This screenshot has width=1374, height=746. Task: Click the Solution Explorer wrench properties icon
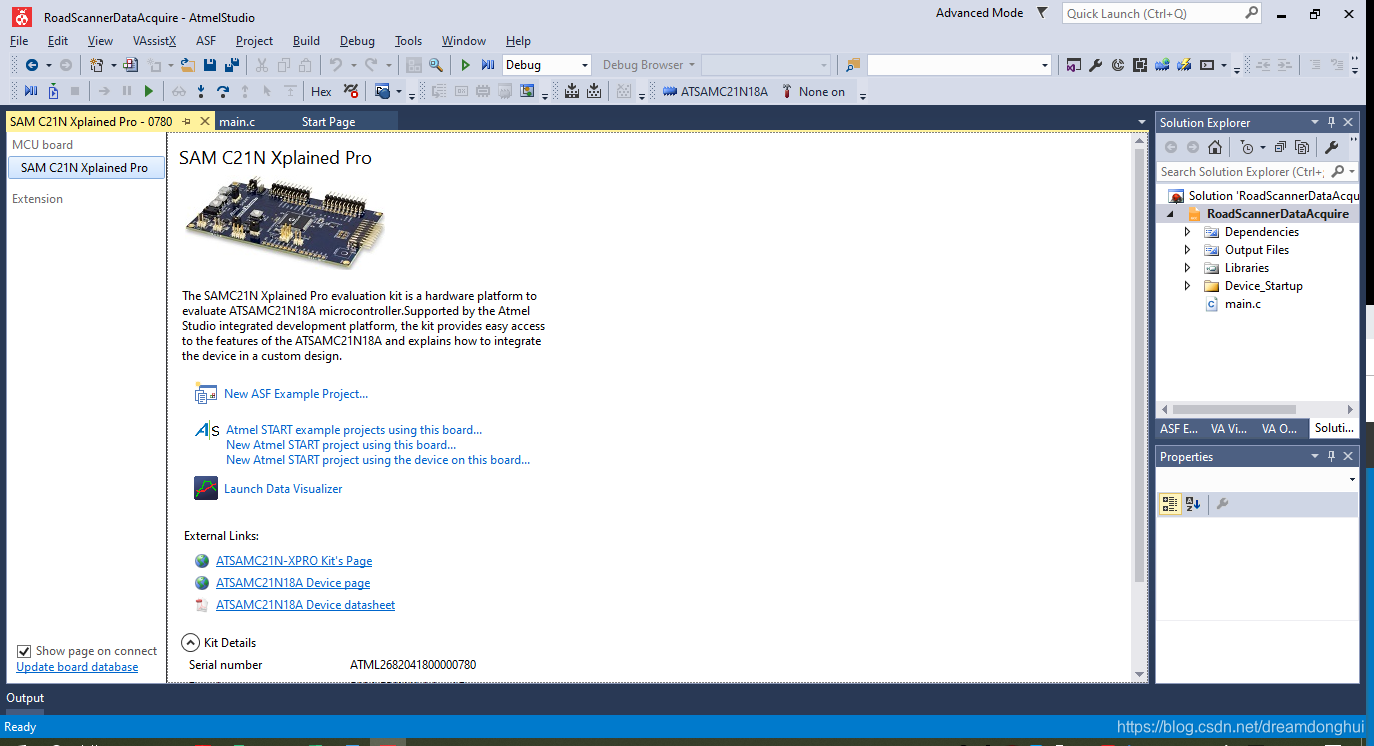[1331, 147]
